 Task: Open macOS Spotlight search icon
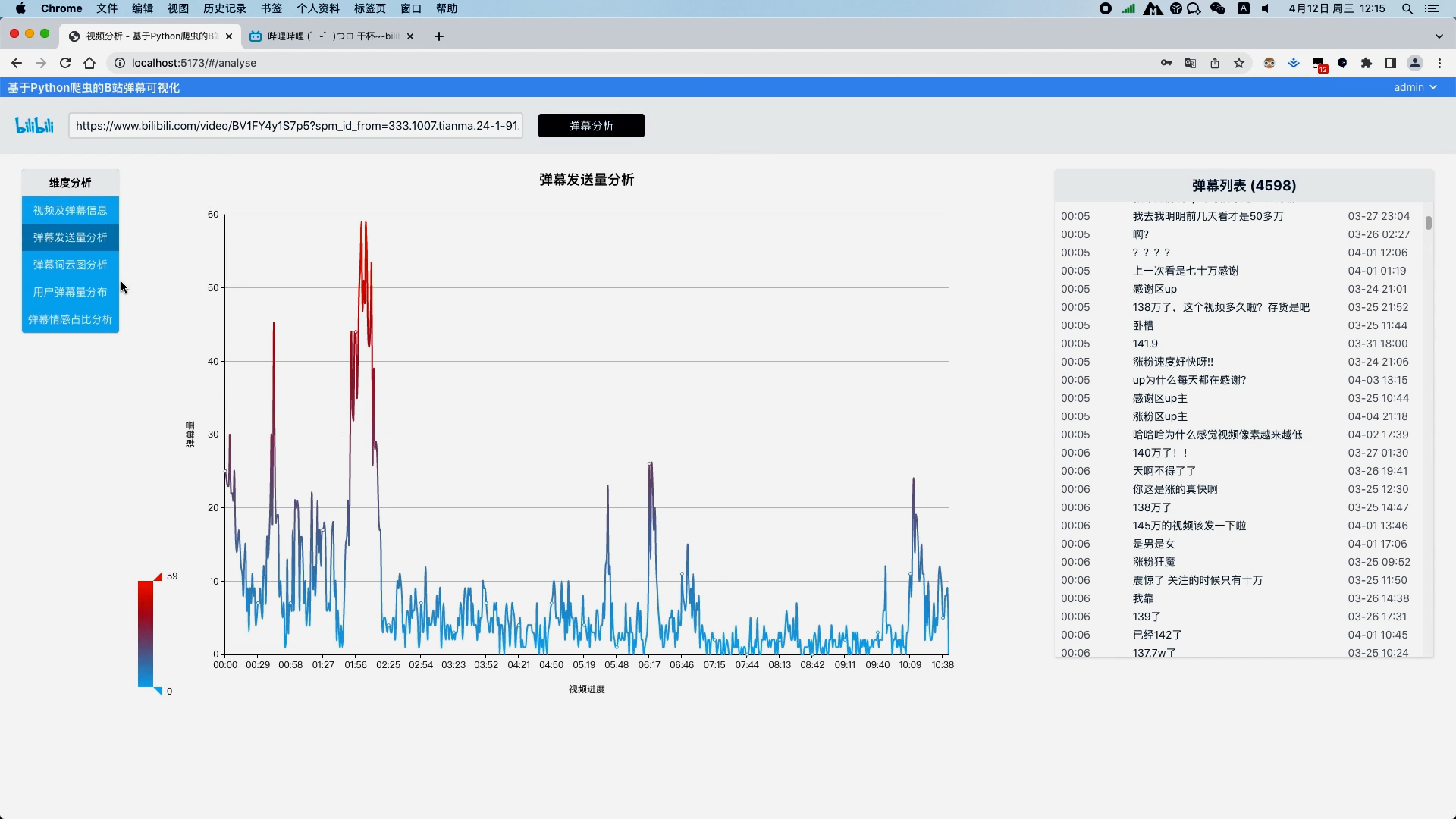[1407, 8]
